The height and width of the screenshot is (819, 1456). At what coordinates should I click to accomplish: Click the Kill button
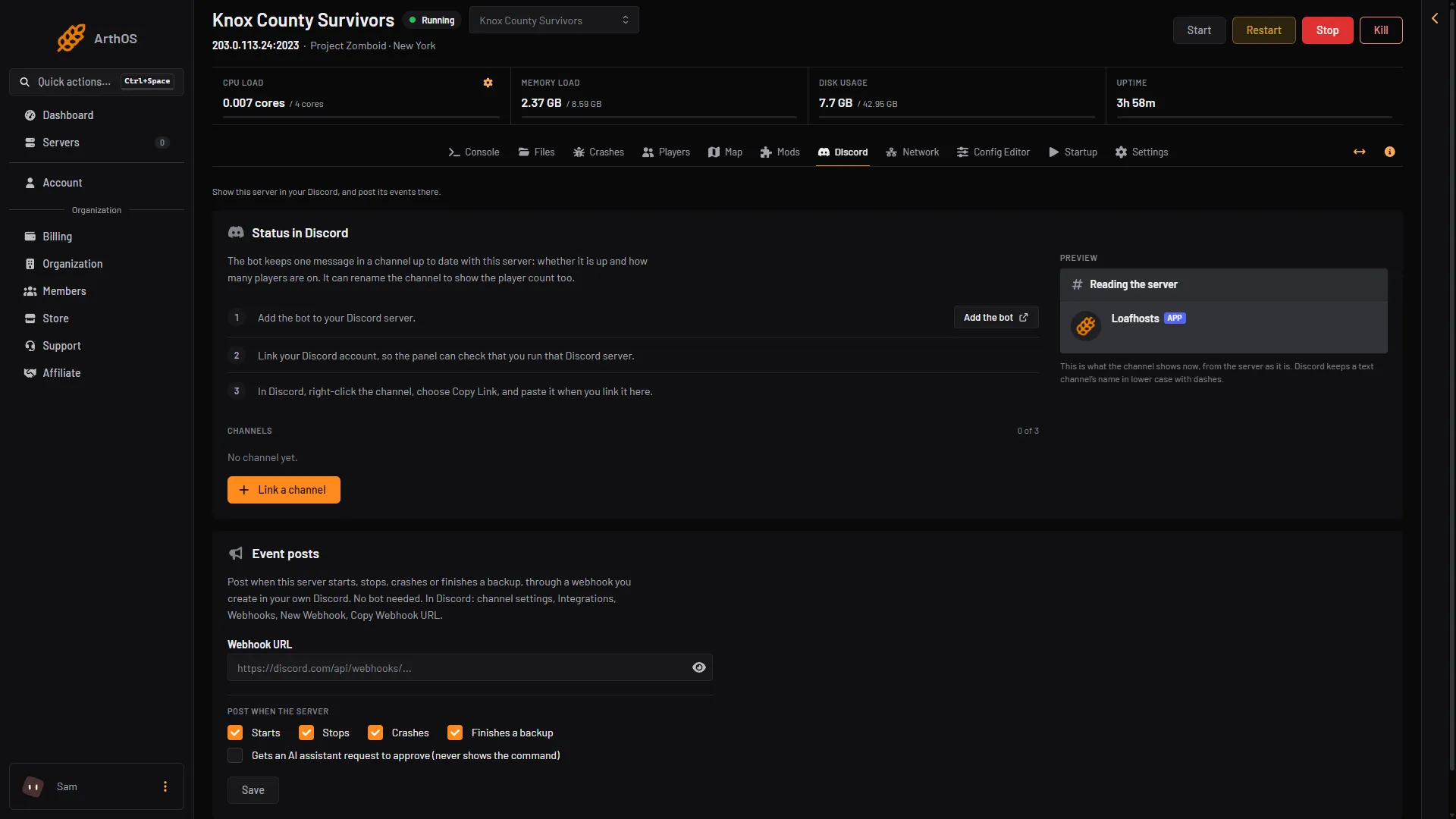pos(1381,30)
